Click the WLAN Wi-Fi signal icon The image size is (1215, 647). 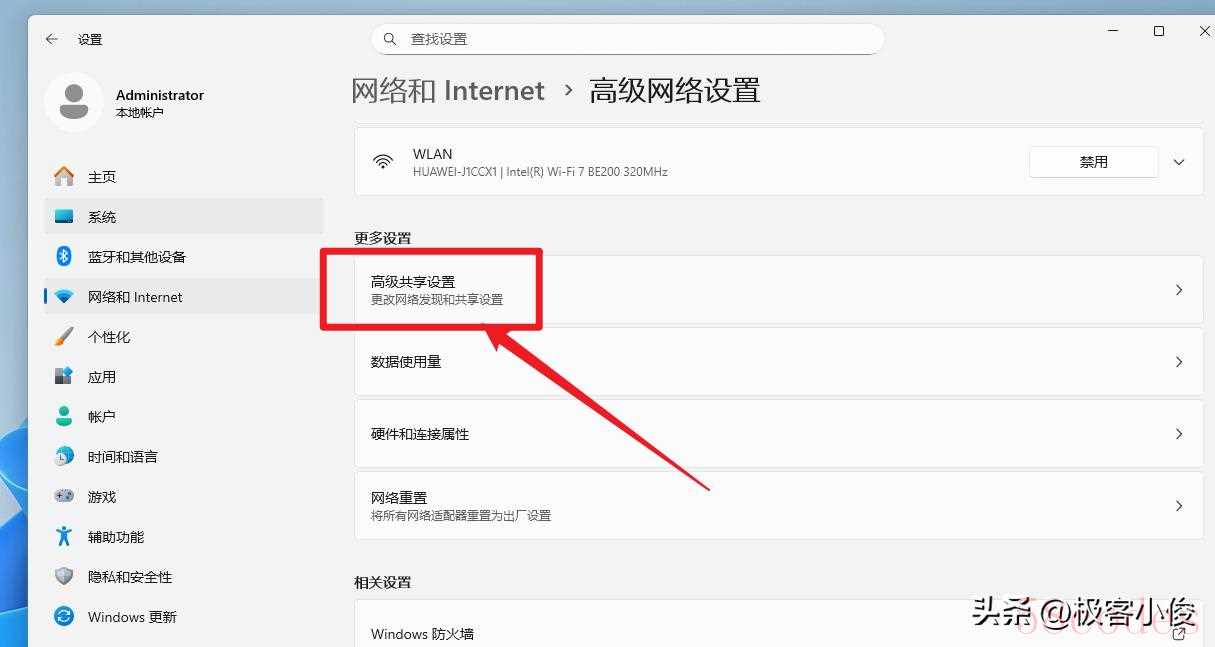click(x=383, y=161)
